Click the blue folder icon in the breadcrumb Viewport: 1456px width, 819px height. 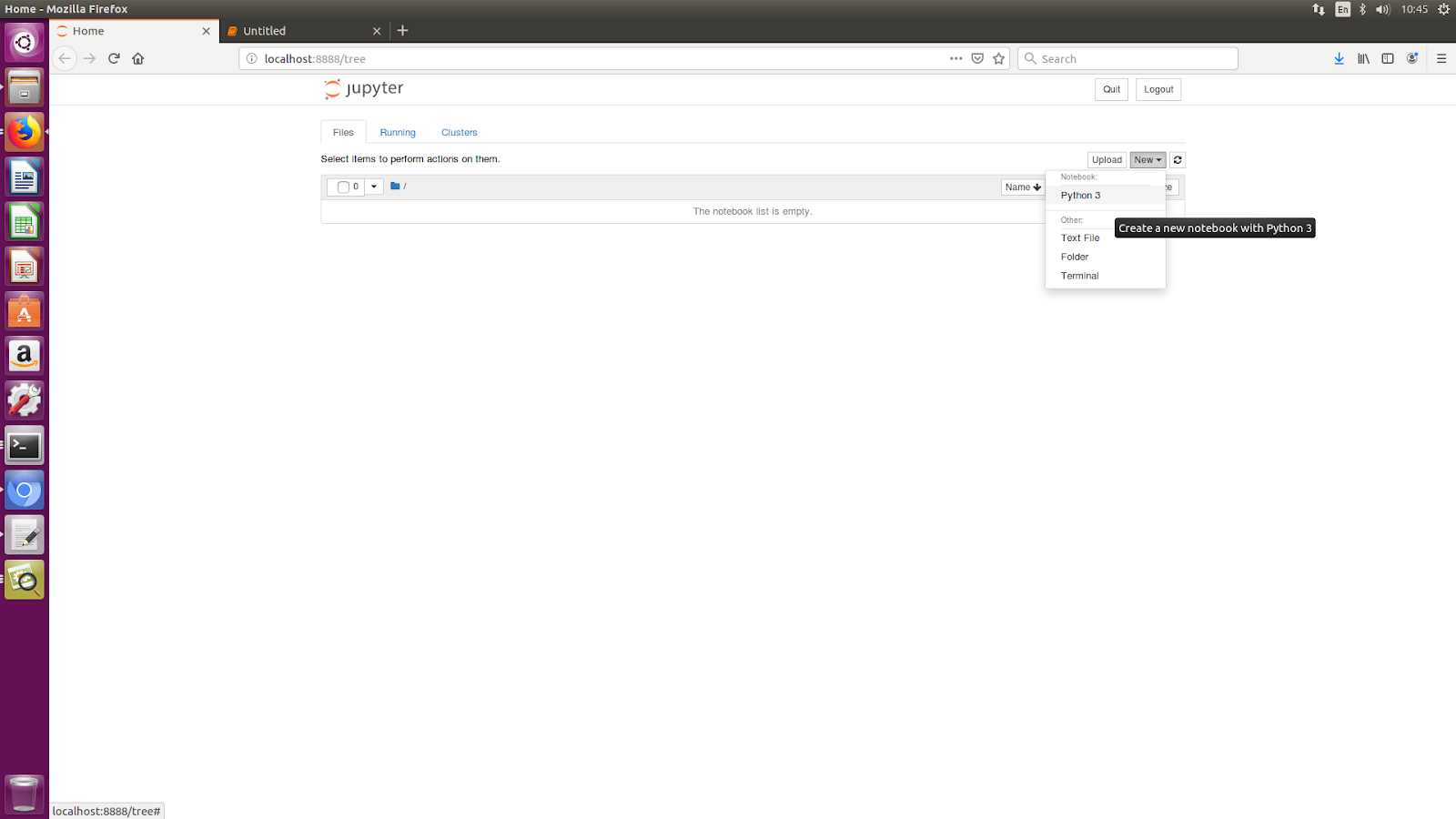click(395, 186)
